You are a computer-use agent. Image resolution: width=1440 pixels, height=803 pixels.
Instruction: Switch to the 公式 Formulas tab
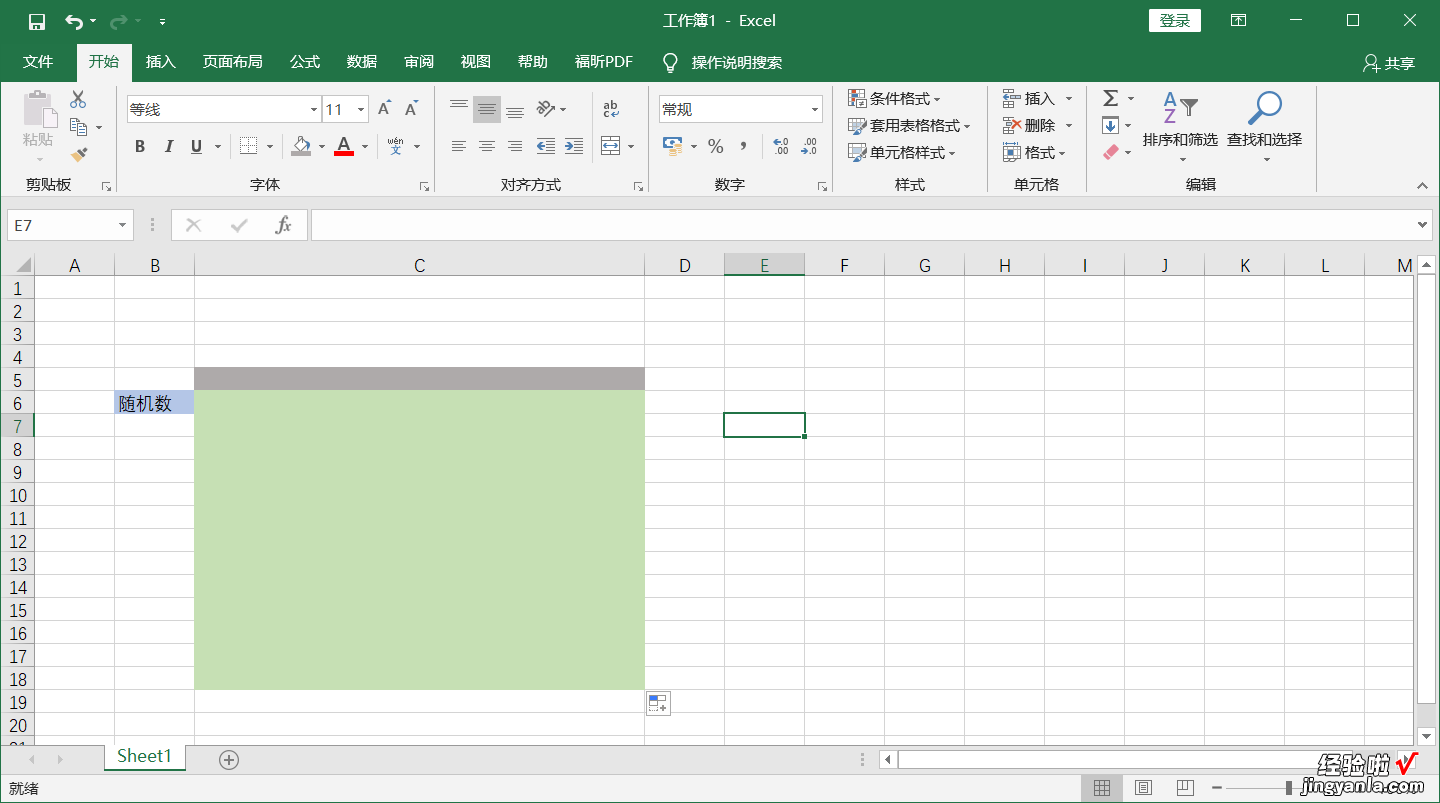pos(305,62)
